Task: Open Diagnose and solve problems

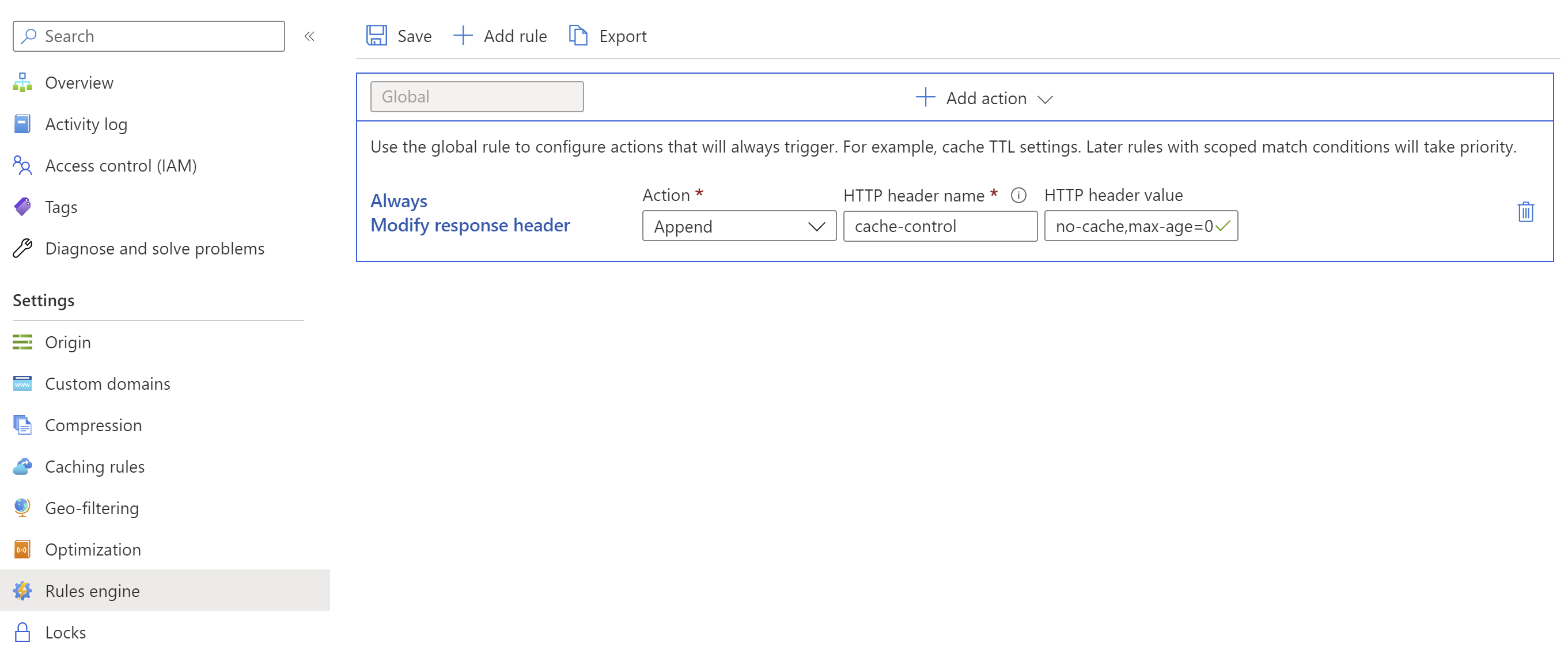Action: point(154,248)
